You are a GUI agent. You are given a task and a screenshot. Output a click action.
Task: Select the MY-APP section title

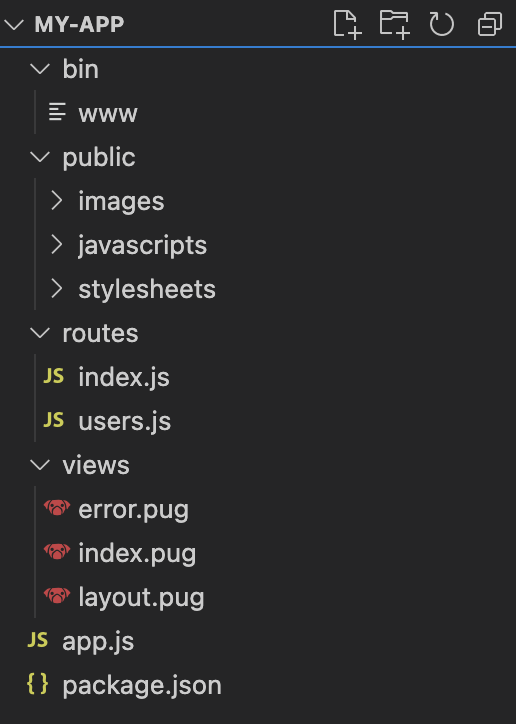[x=79, y=24]
